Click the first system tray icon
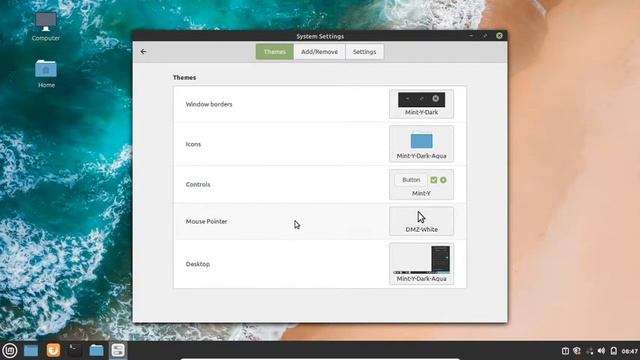Screen dimensions: 640x360 point(565,351)
